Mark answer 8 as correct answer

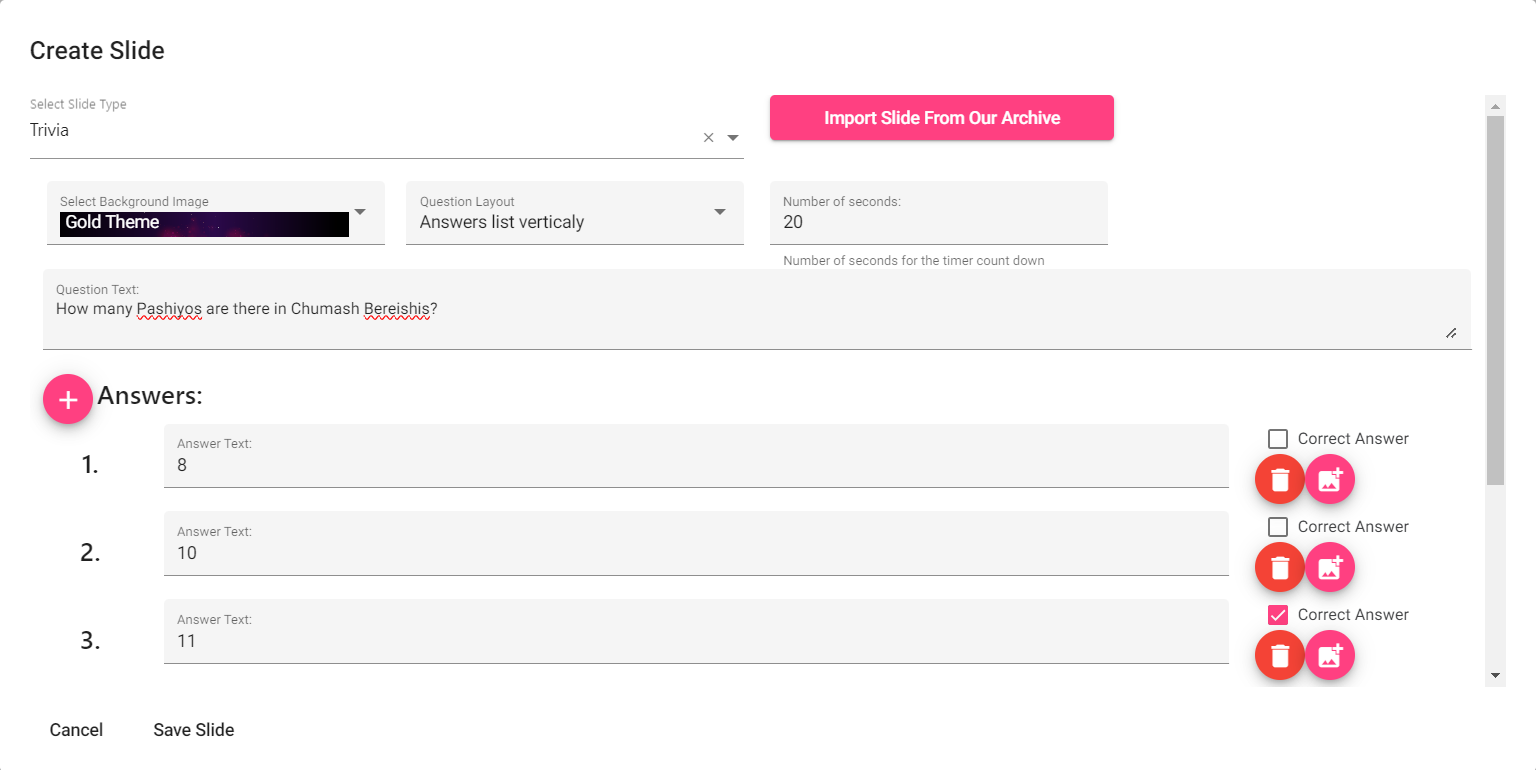point(1278,439)
